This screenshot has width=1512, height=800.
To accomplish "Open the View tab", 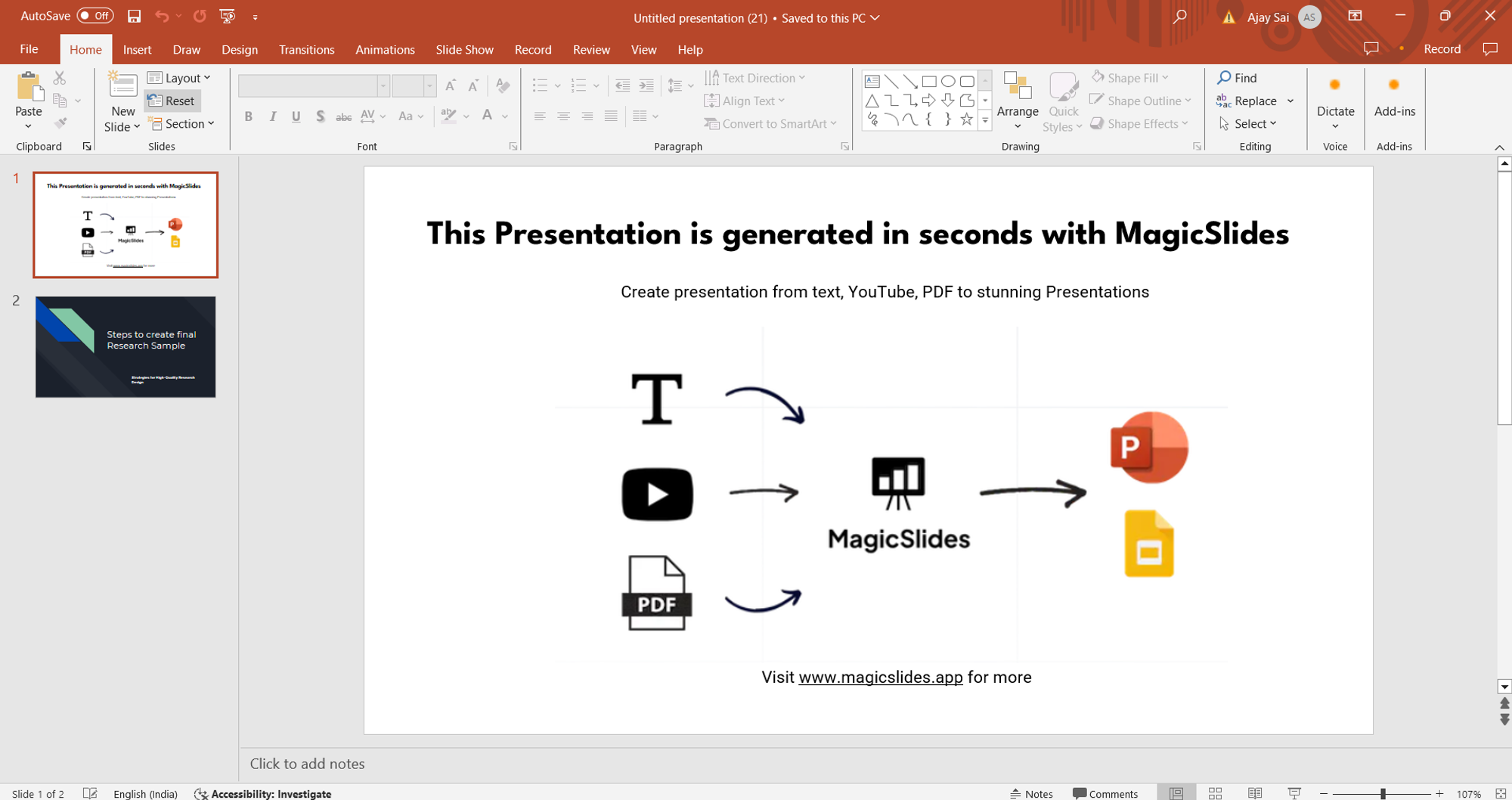I will click(643, 49).
